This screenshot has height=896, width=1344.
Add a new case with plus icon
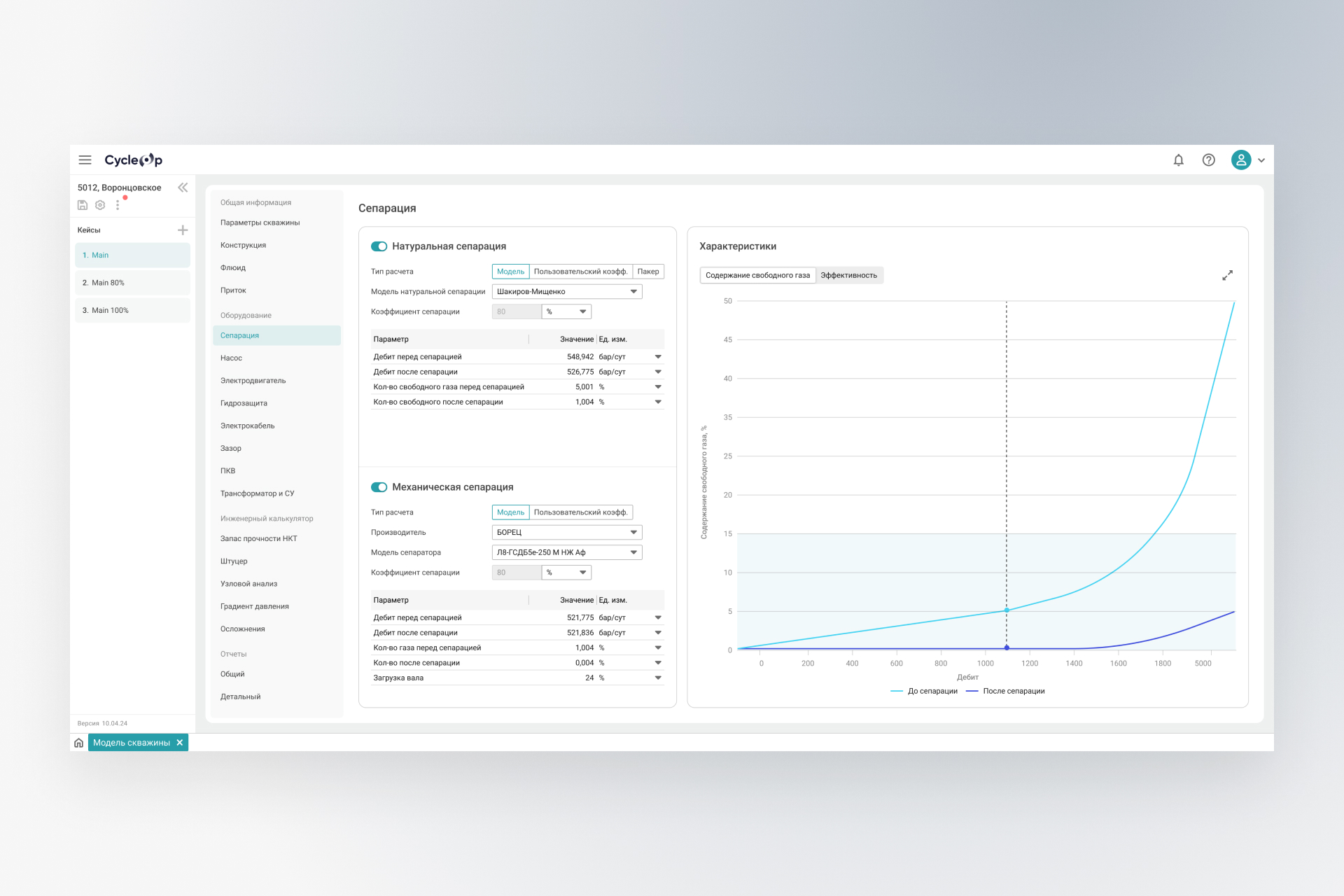(x=183, y=230)
